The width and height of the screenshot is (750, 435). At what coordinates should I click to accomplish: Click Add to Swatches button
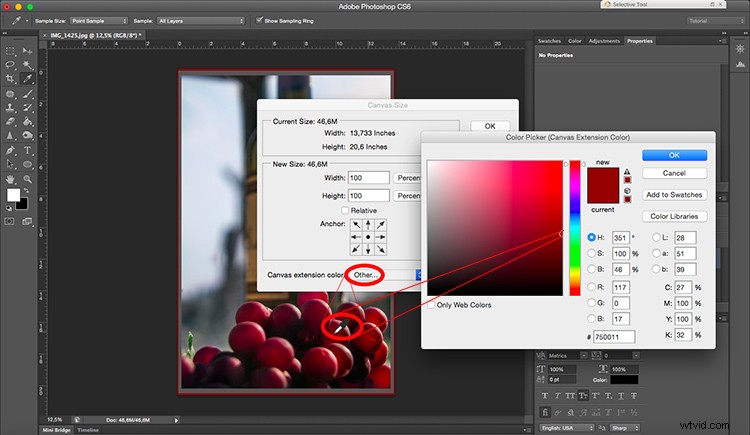tap(674, 195)
